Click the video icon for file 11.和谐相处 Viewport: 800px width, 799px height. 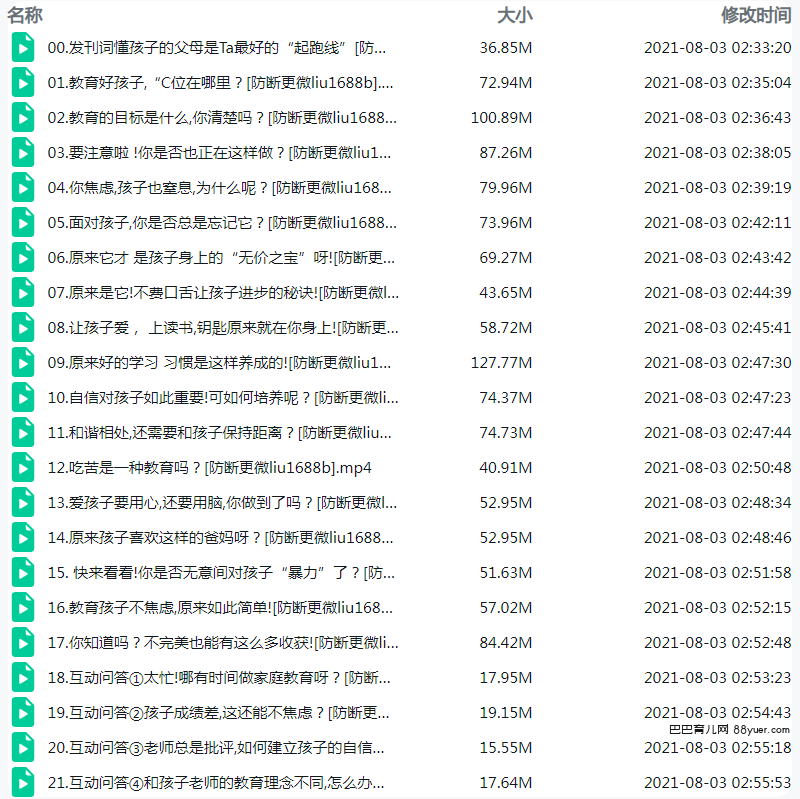pos(23,433)
